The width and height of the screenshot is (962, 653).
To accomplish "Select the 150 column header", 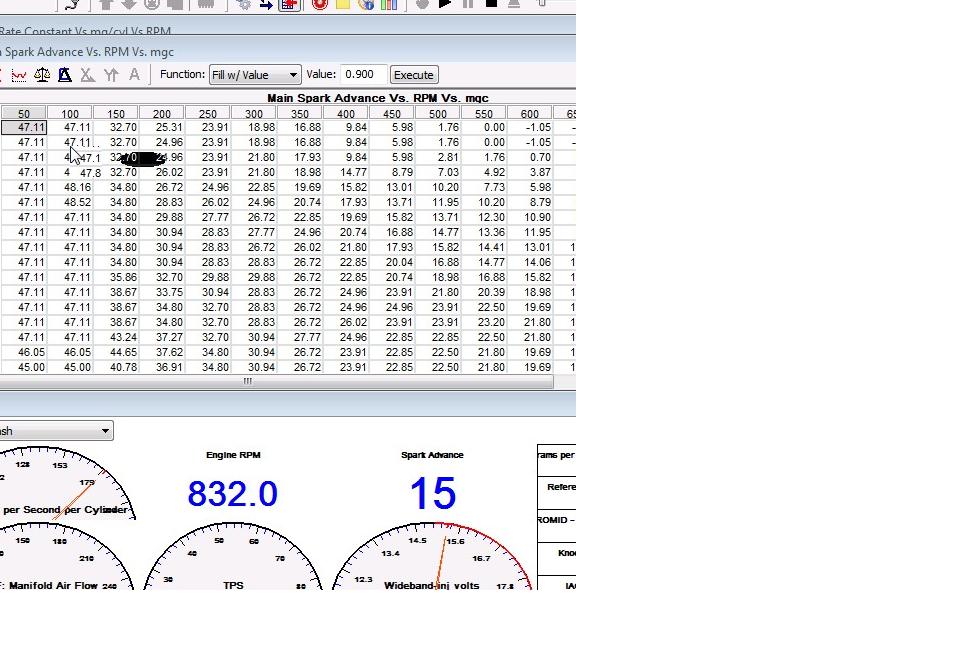I will coord(115,114).
